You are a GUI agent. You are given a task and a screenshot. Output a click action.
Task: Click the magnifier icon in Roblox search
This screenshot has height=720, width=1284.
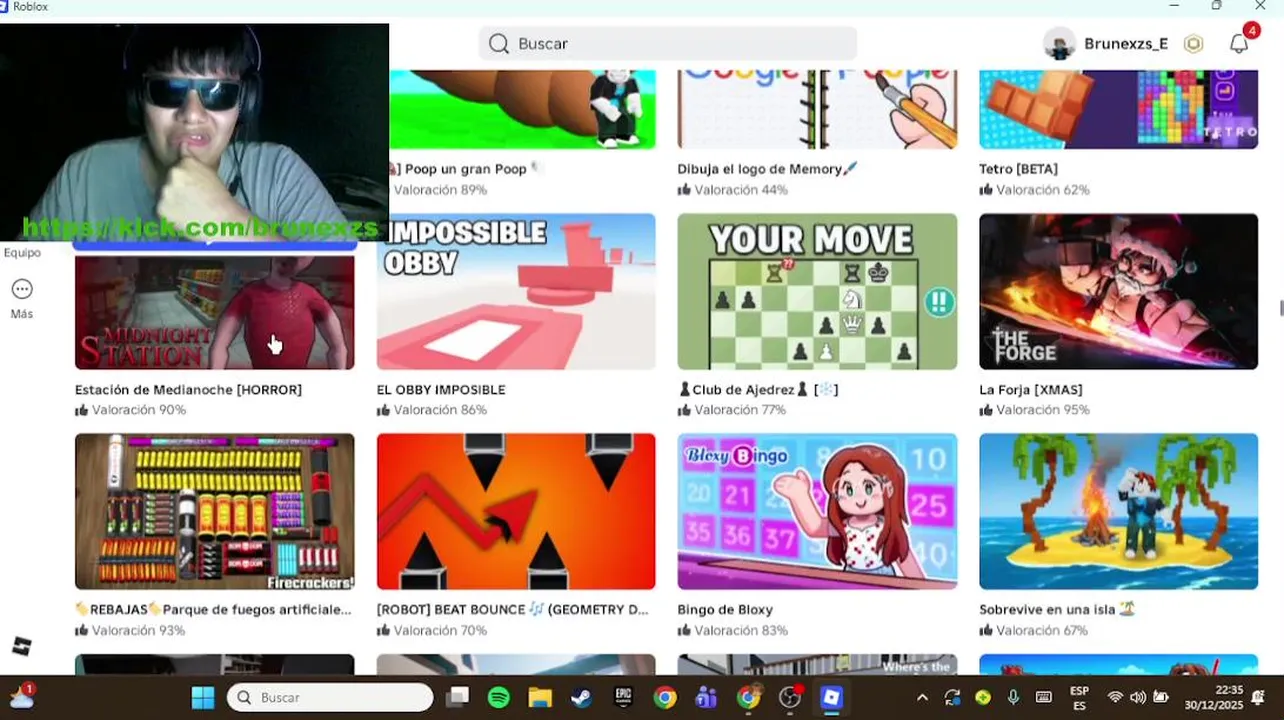(x=499, y=44)
